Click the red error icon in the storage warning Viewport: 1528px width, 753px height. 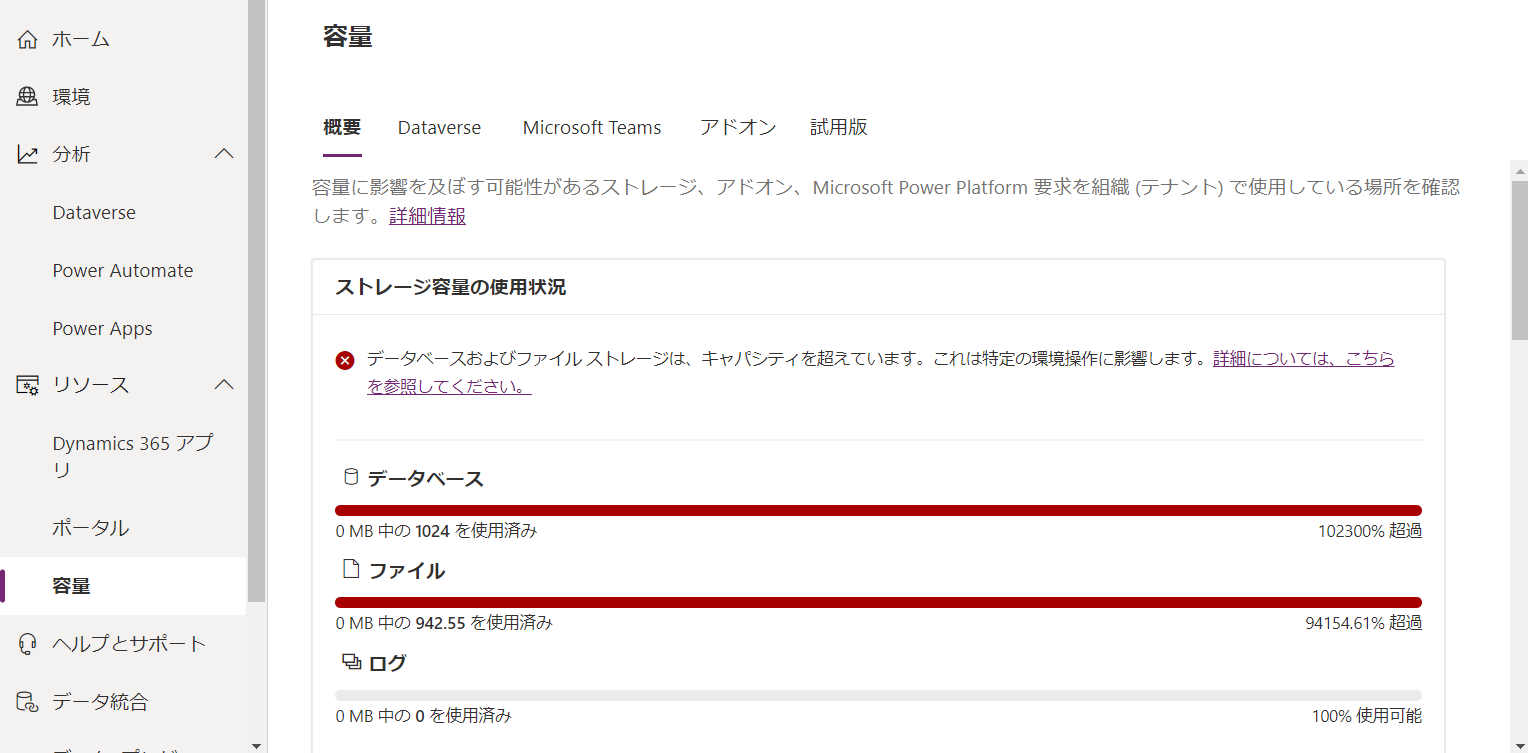[x=345, y=359]
